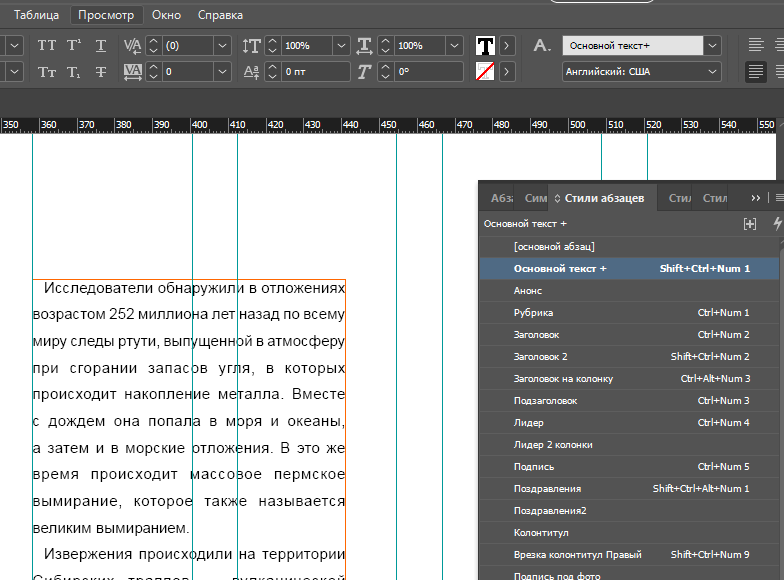
Task: Apply the 'Заголовок 2' paragraph style
Action: [x=540, y=357]
